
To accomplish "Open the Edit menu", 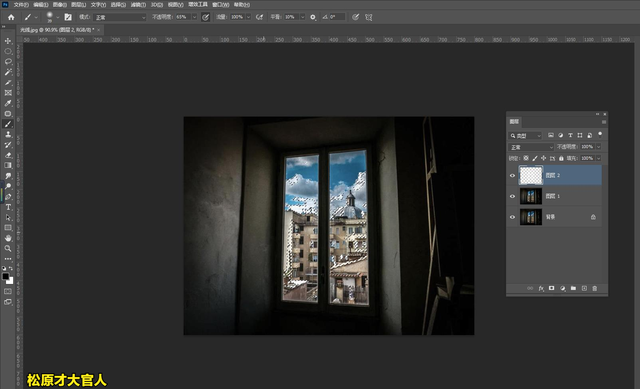I will coord(40,5).
